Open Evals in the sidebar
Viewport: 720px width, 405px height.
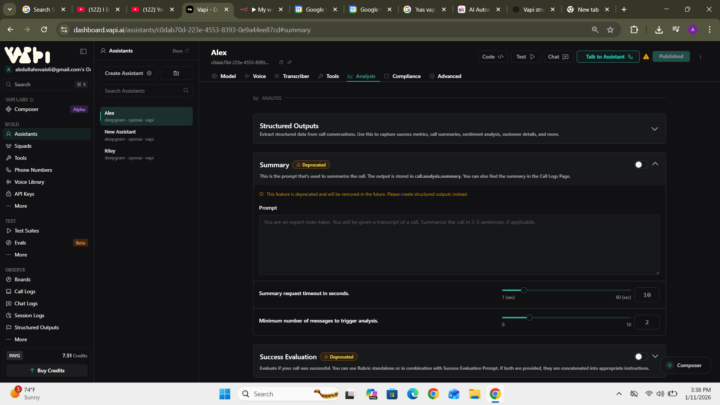point(20,242)
